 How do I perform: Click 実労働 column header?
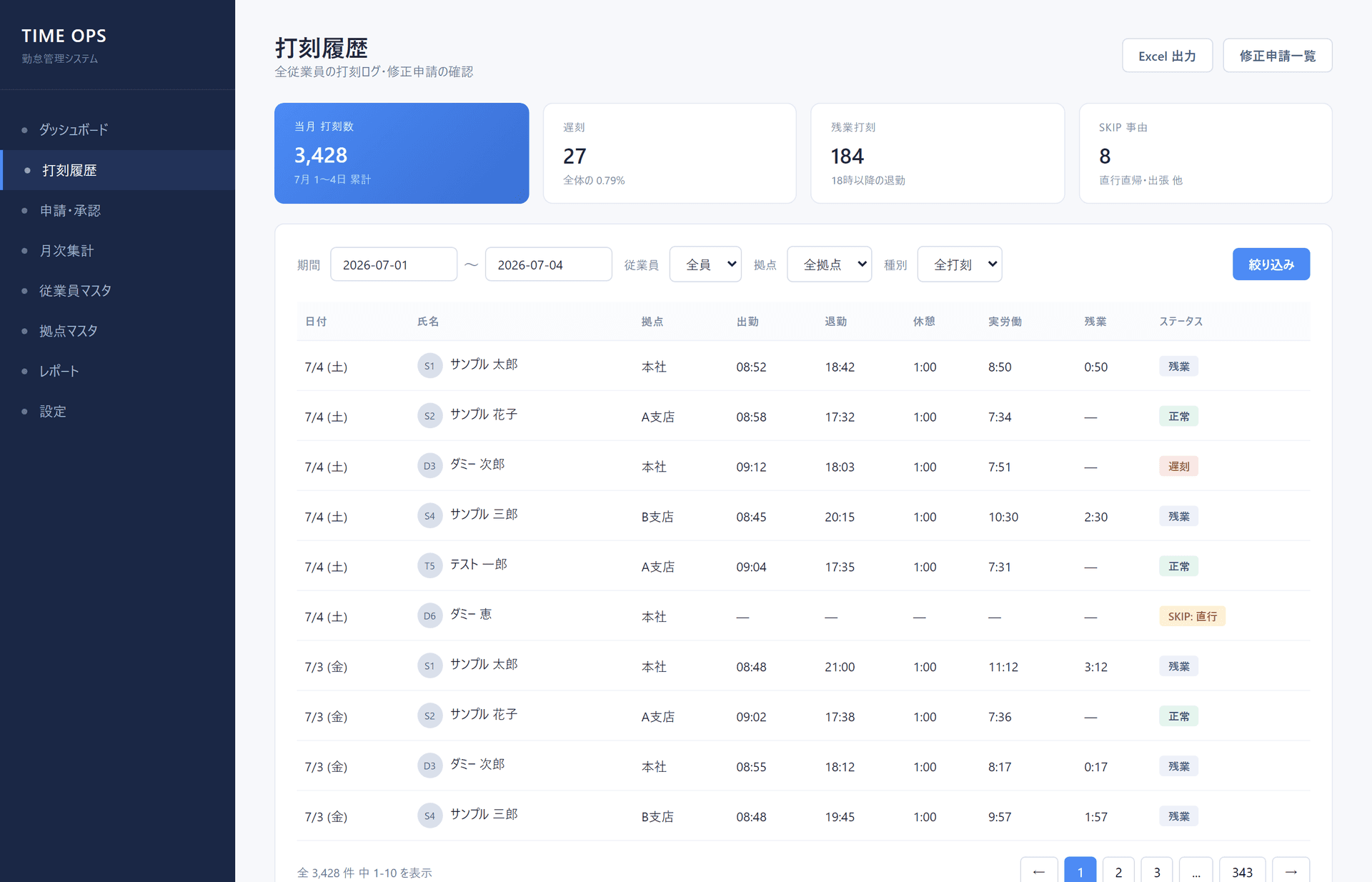(1005, 322)
